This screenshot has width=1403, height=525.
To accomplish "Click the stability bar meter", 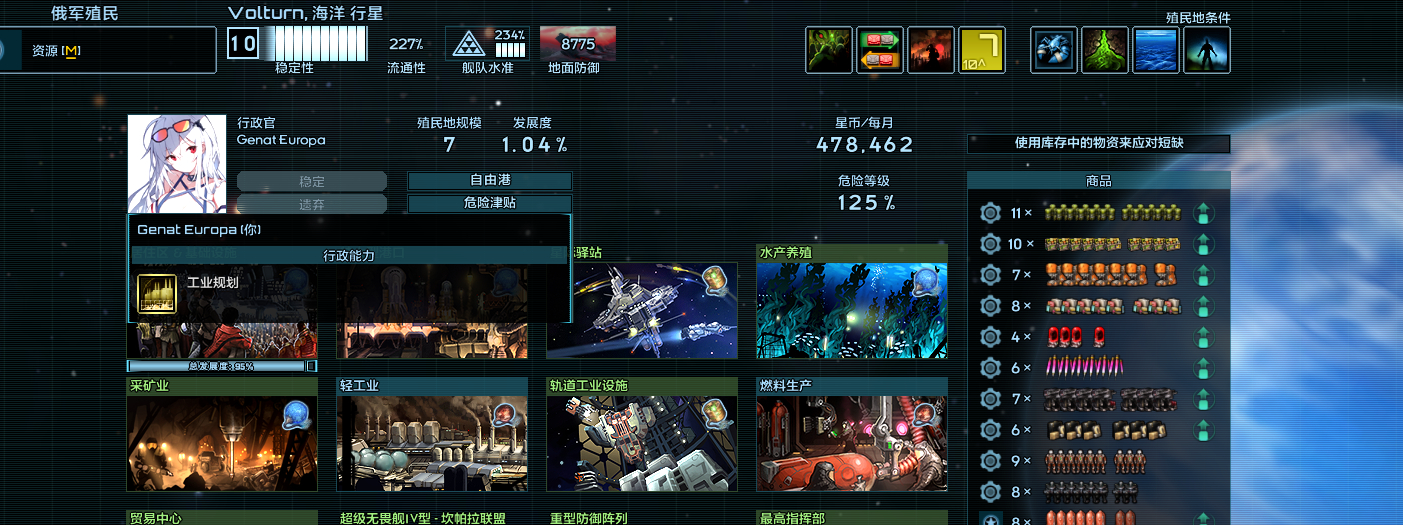I will coord(313,44).
